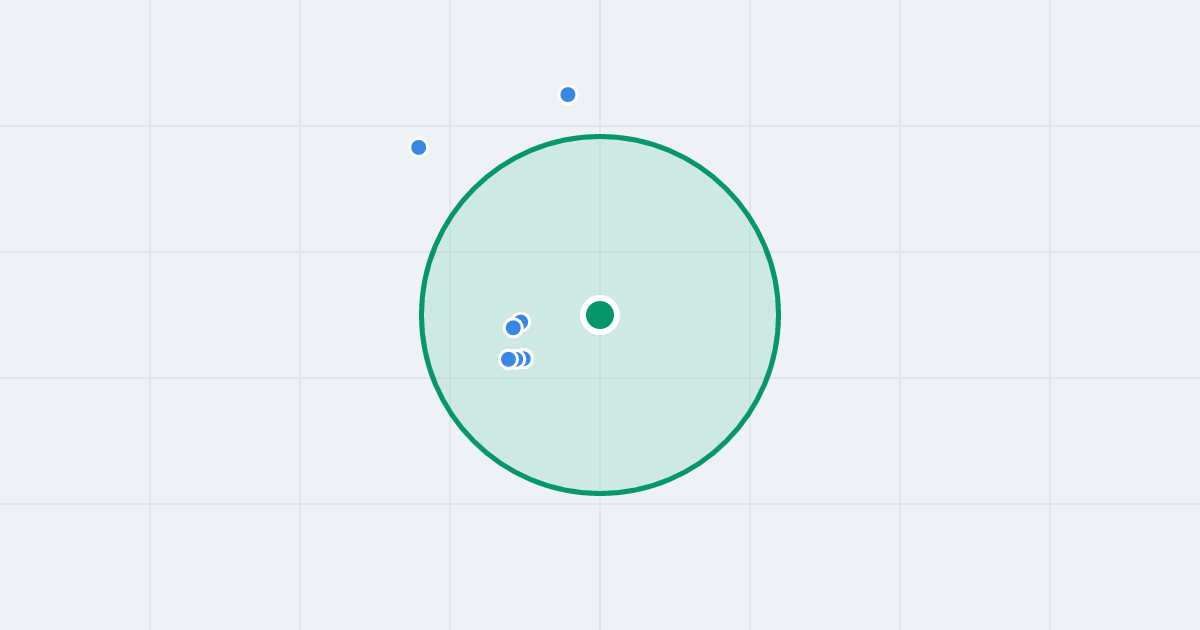The width and height of the screenshot is (1200, 630).
Task: Click the leftmost blue dot in the lower trio
Action: [x=508, y=359]
